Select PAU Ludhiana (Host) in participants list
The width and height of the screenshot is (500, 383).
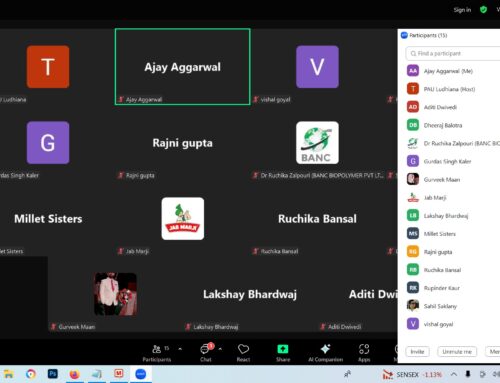coord(449,89)
